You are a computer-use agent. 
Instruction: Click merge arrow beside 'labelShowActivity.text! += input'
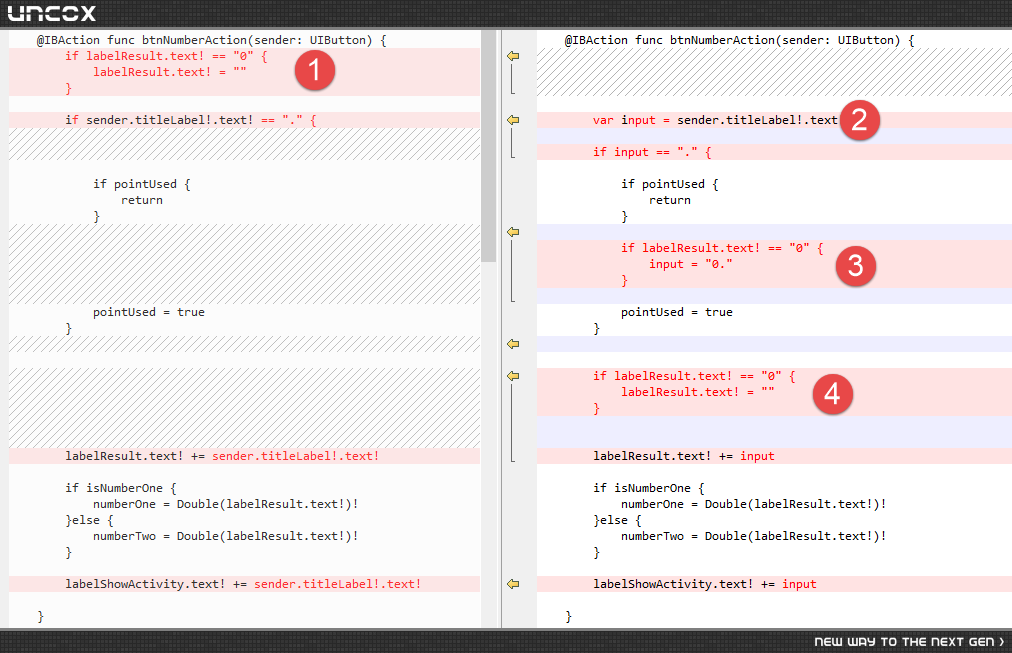(513, 584)
